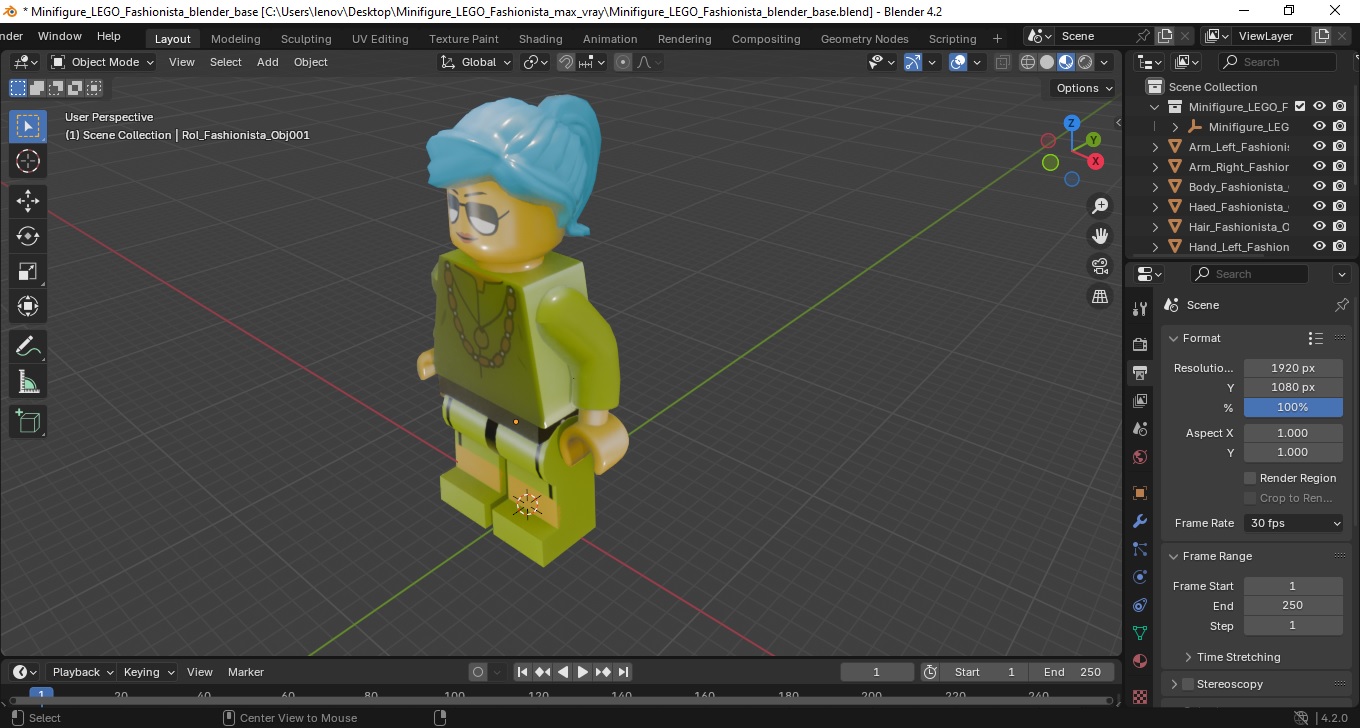This screenshot has width=1360, height=728.
Task: Open the Particles properties tab
Action: pos(1139,549)
